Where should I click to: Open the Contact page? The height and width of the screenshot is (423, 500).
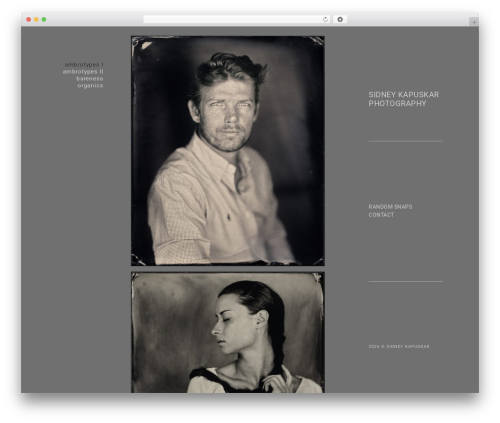tap(381, 215)
